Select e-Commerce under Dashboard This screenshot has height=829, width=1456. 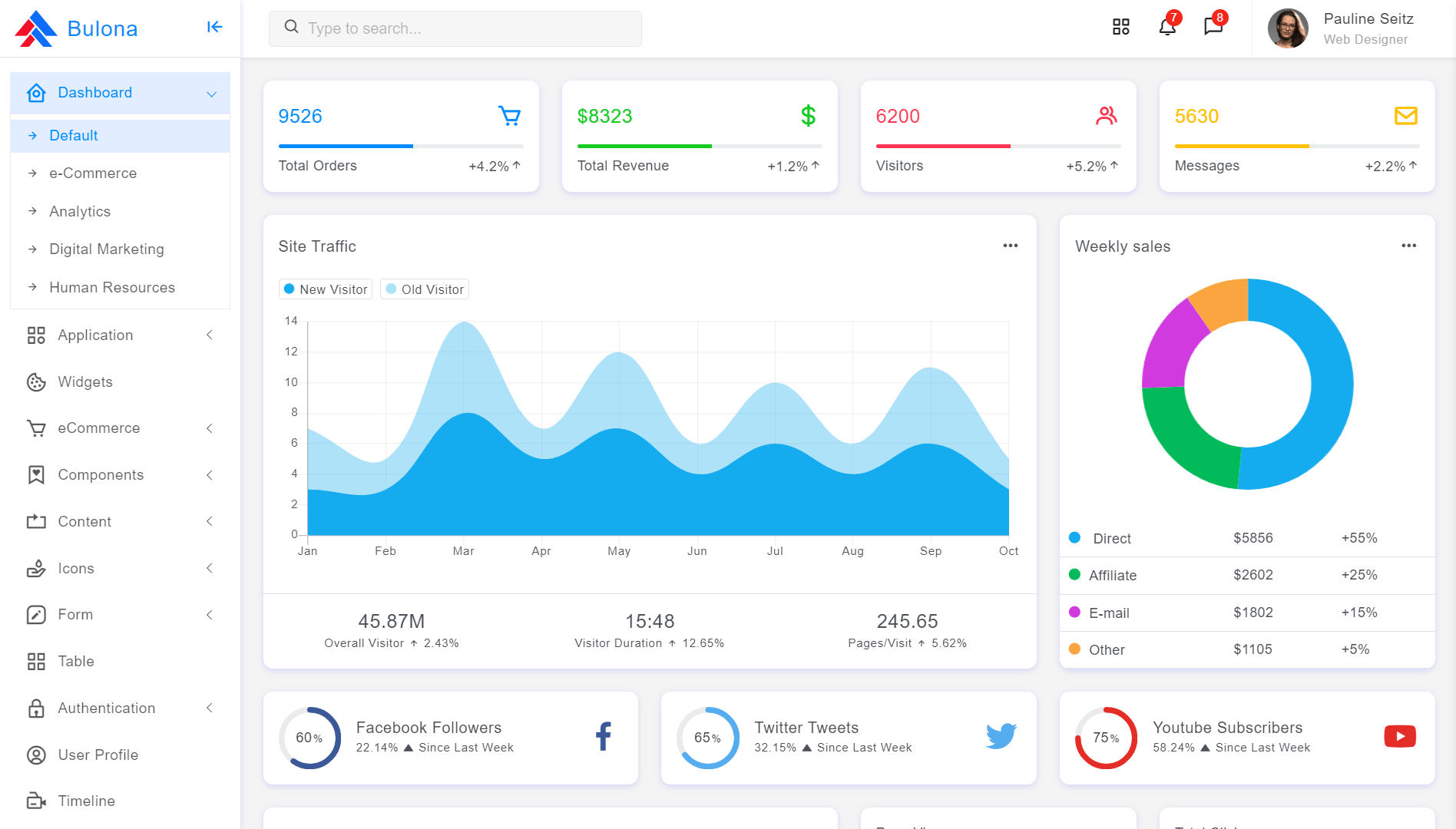93,173
